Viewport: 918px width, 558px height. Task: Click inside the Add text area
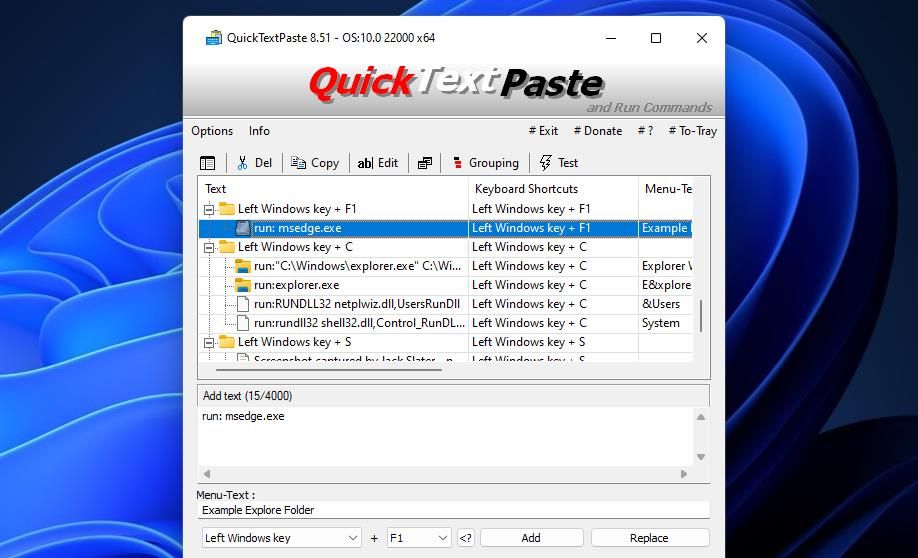(x=446, y=437)
